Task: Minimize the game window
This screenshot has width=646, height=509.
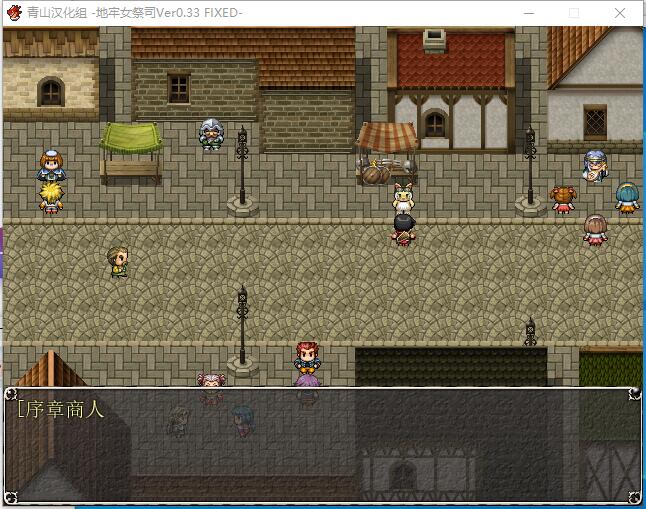Action: tap(527, 13)
